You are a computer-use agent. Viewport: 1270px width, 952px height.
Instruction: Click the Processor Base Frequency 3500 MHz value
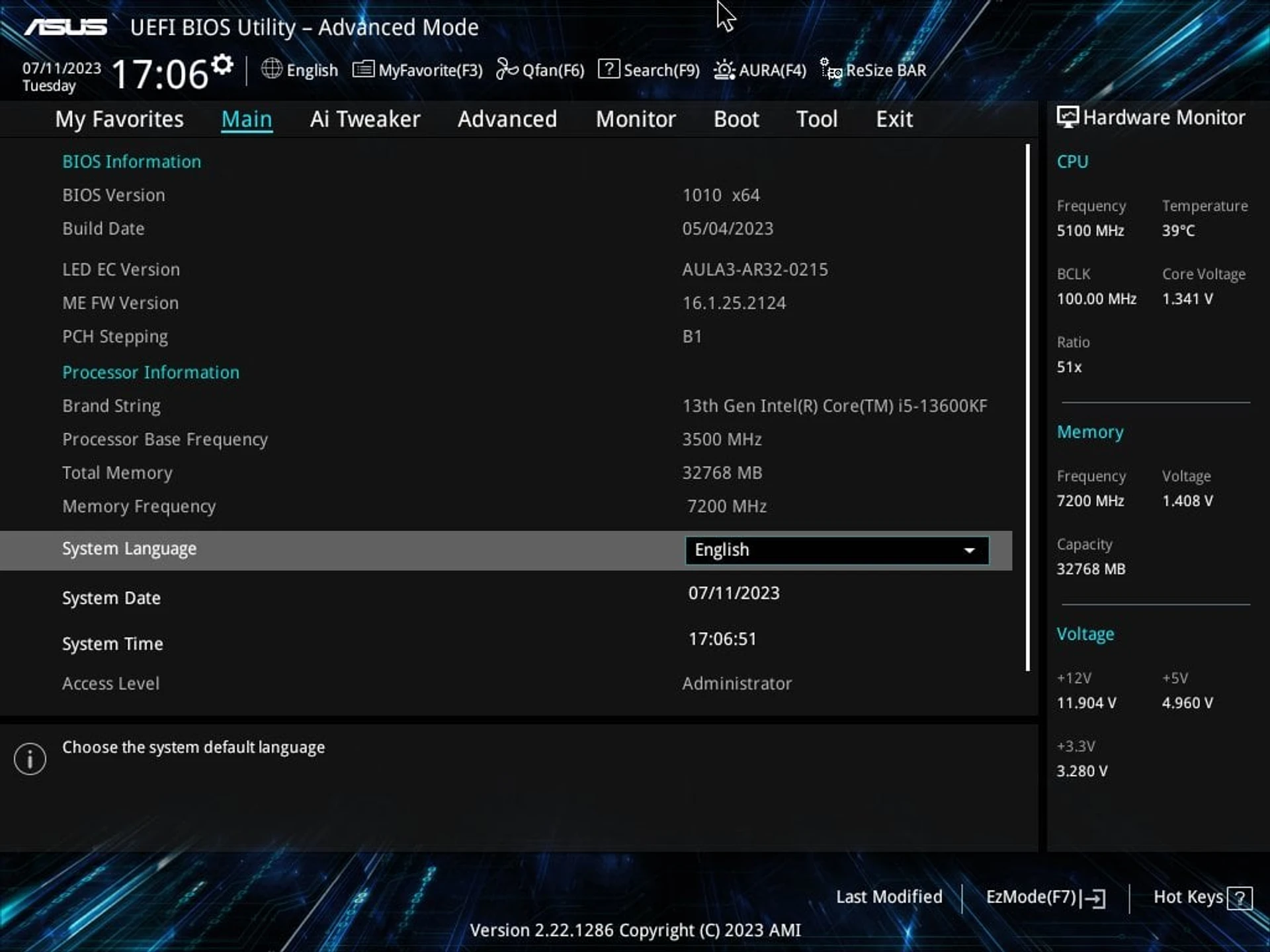tap(722, 440)
